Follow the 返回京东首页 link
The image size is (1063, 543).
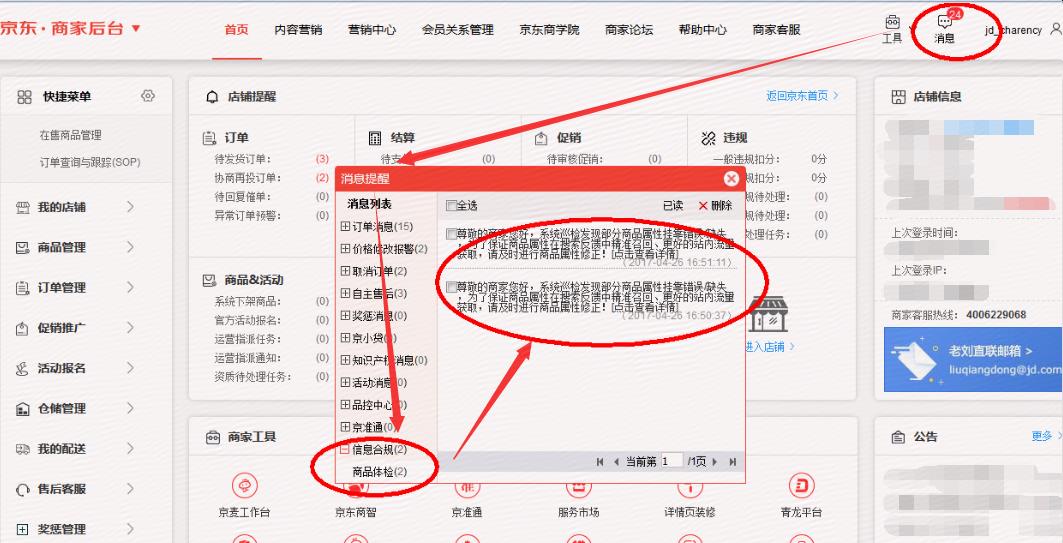[x=803, y=96]
